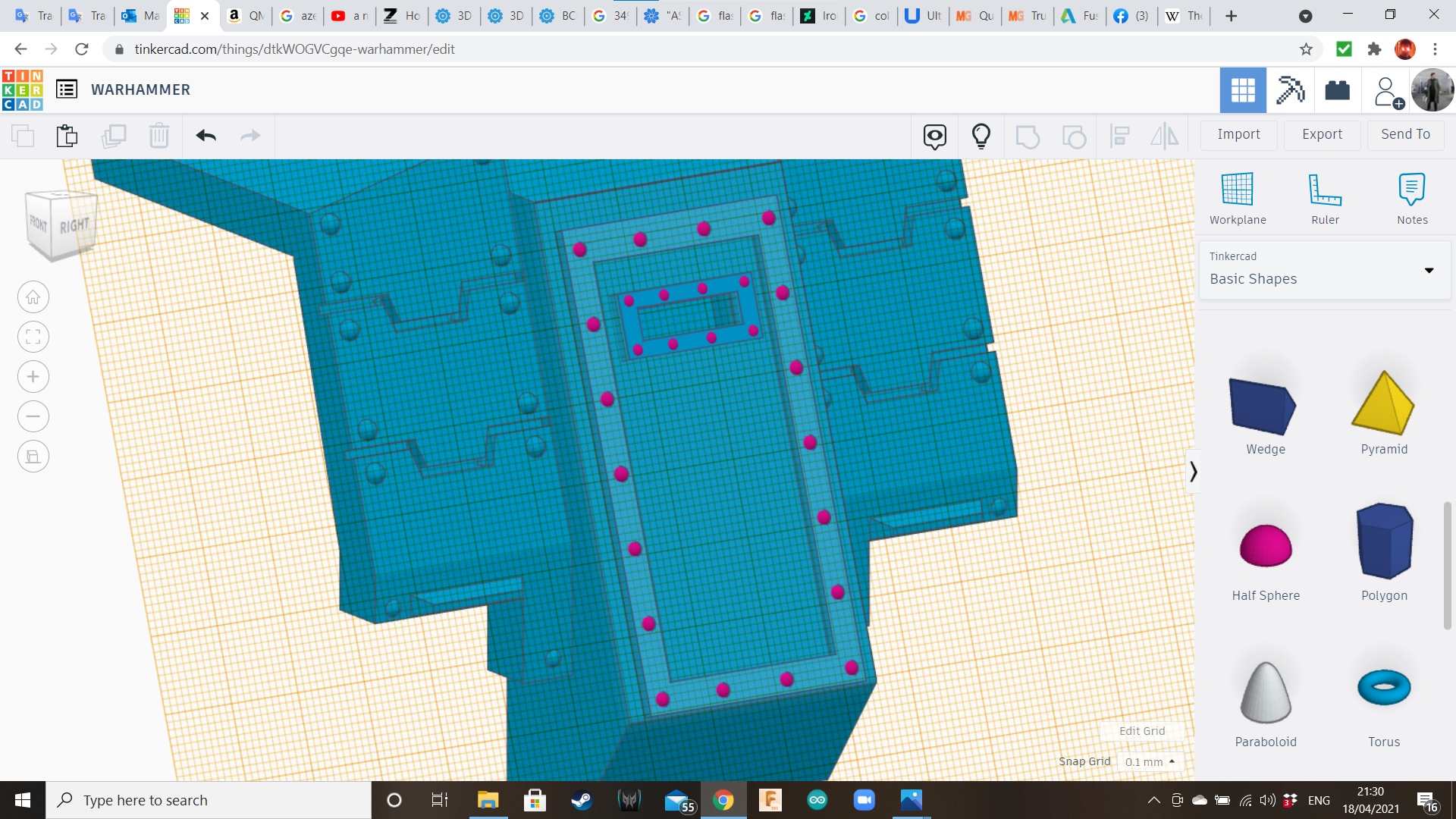1456x819 pixels.
Task: Click the undo arrow button
Action: (x=206, y=136)
